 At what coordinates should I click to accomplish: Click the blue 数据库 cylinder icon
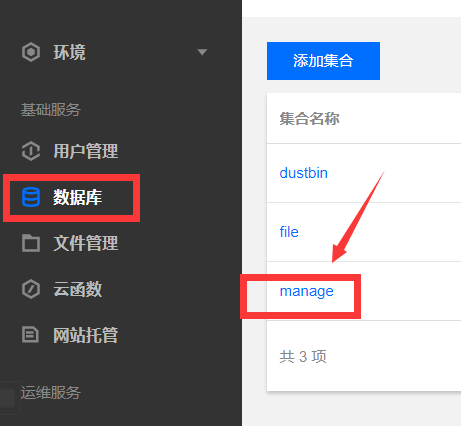[31, 197]
